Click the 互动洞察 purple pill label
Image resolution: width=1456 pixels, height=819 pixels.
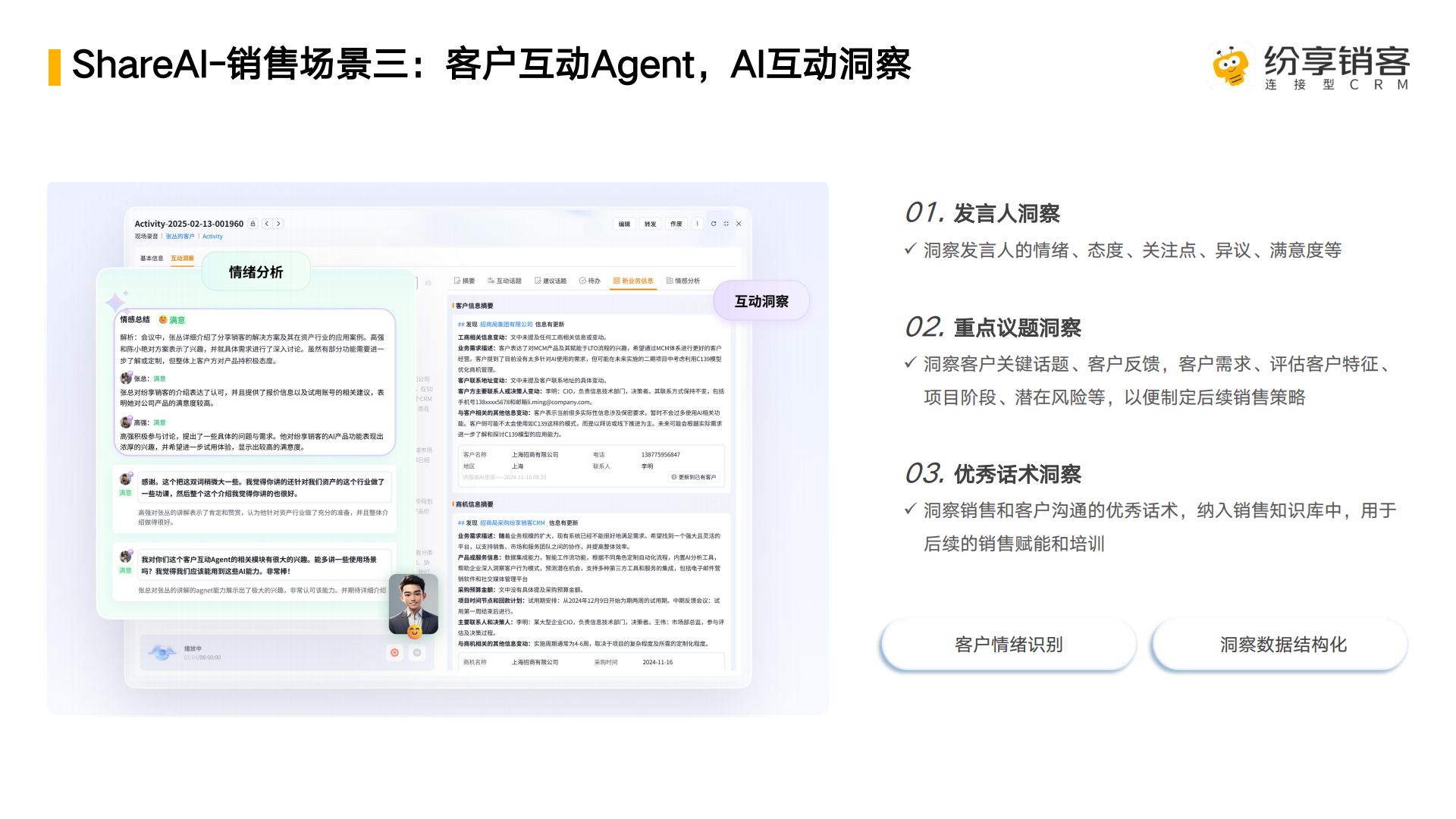(x=761, y=301)
